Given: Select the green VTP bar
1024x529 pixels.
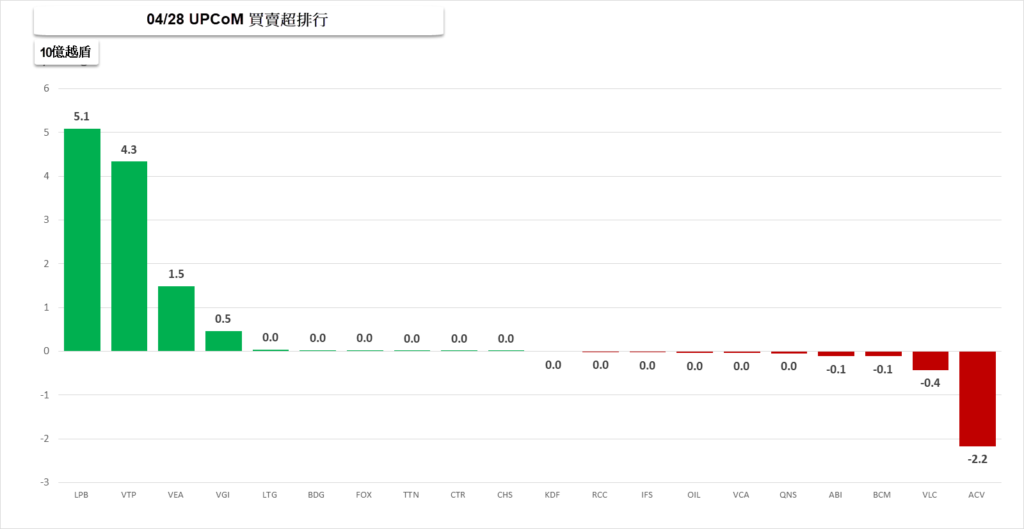Looking at the screenshot, I should click(129, 256).
